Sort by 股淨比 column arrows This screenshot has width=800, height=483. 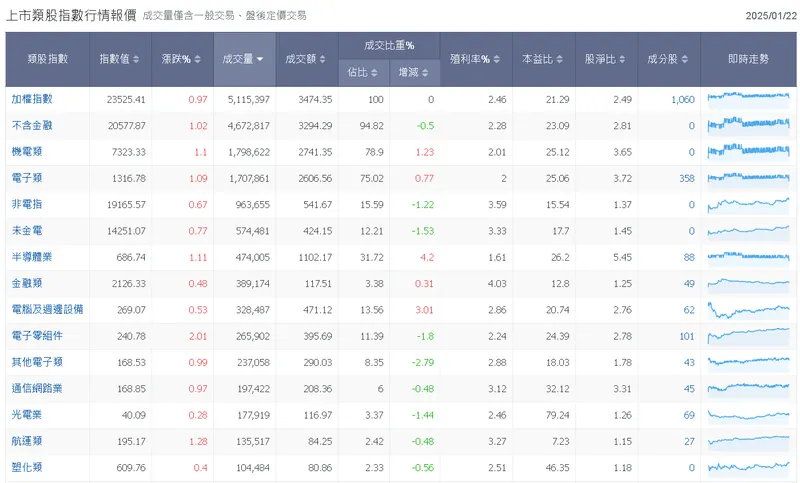[x=622, y=59]
